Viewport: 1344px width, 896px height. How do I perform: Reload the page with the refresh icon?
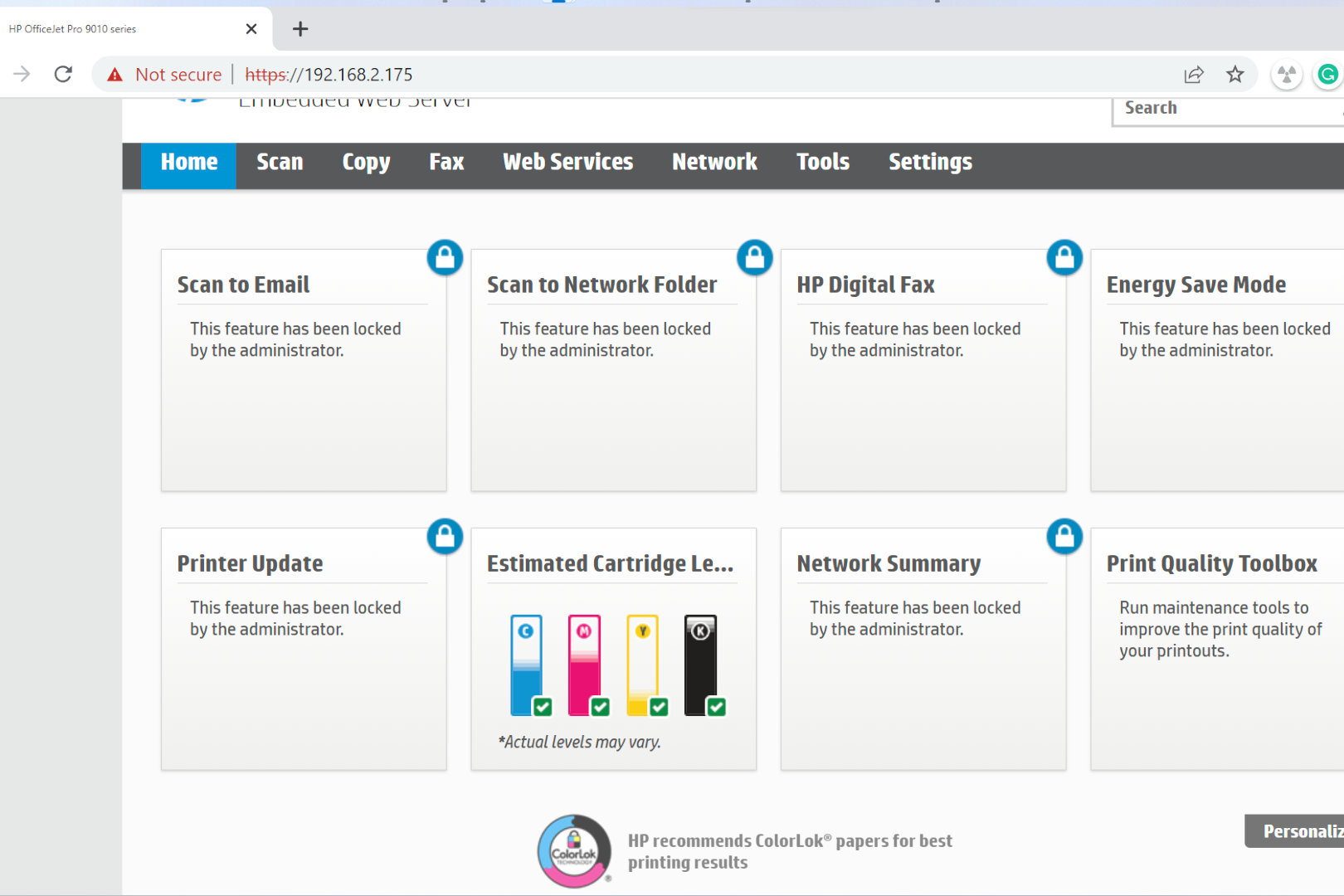[63, 75]
